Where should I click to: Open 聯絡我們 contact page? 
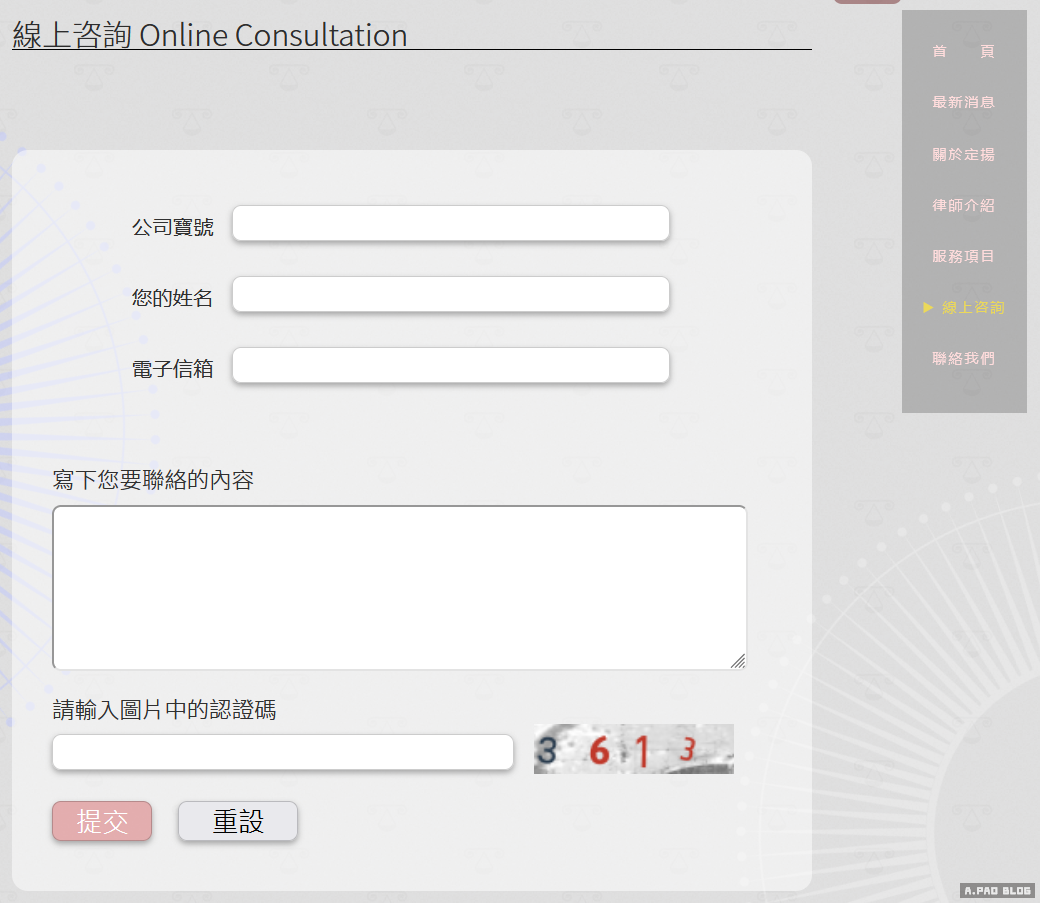(x=963, y=359)
